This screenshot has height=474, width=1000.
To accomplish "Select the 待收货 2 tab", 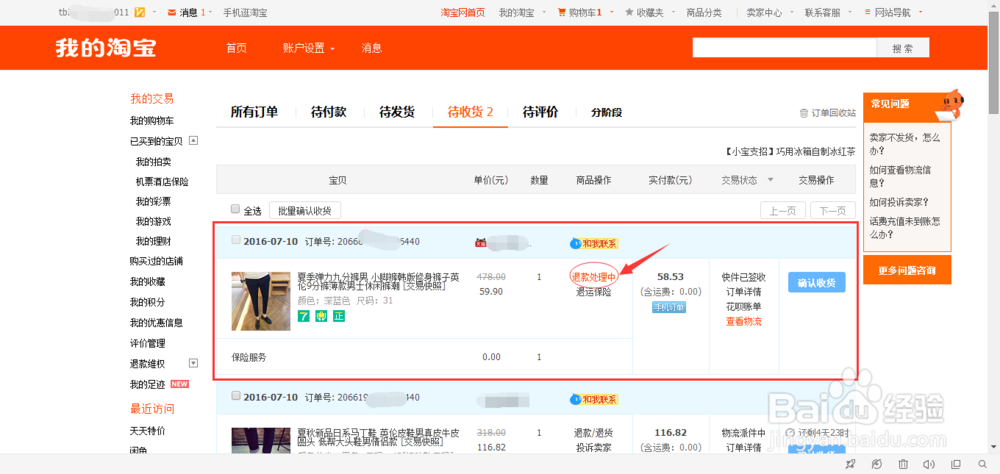I will 471,112.
